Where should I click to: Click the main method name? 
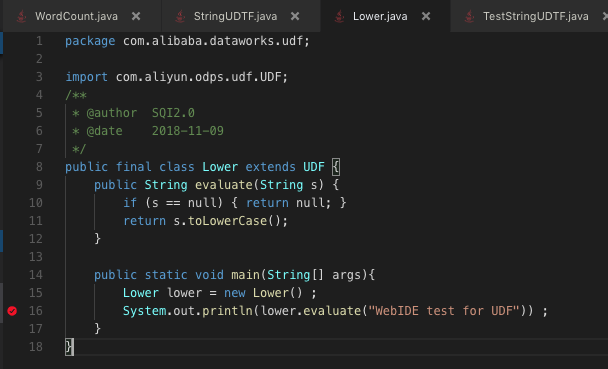coord(246,275)
